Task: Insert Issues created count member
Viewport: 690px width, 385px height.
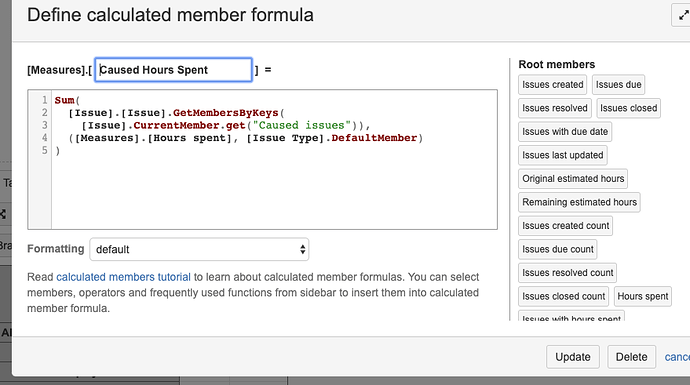Action: pyautogui.click(x=565, y=226)
